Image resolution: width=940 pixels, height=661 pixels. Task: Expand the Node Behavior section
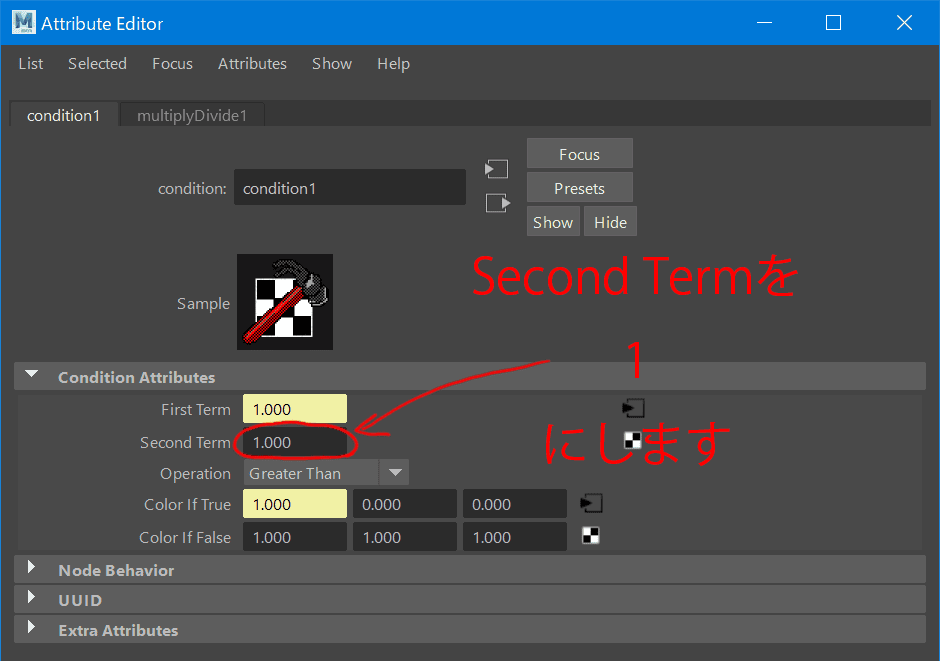(x=32, y=569)
